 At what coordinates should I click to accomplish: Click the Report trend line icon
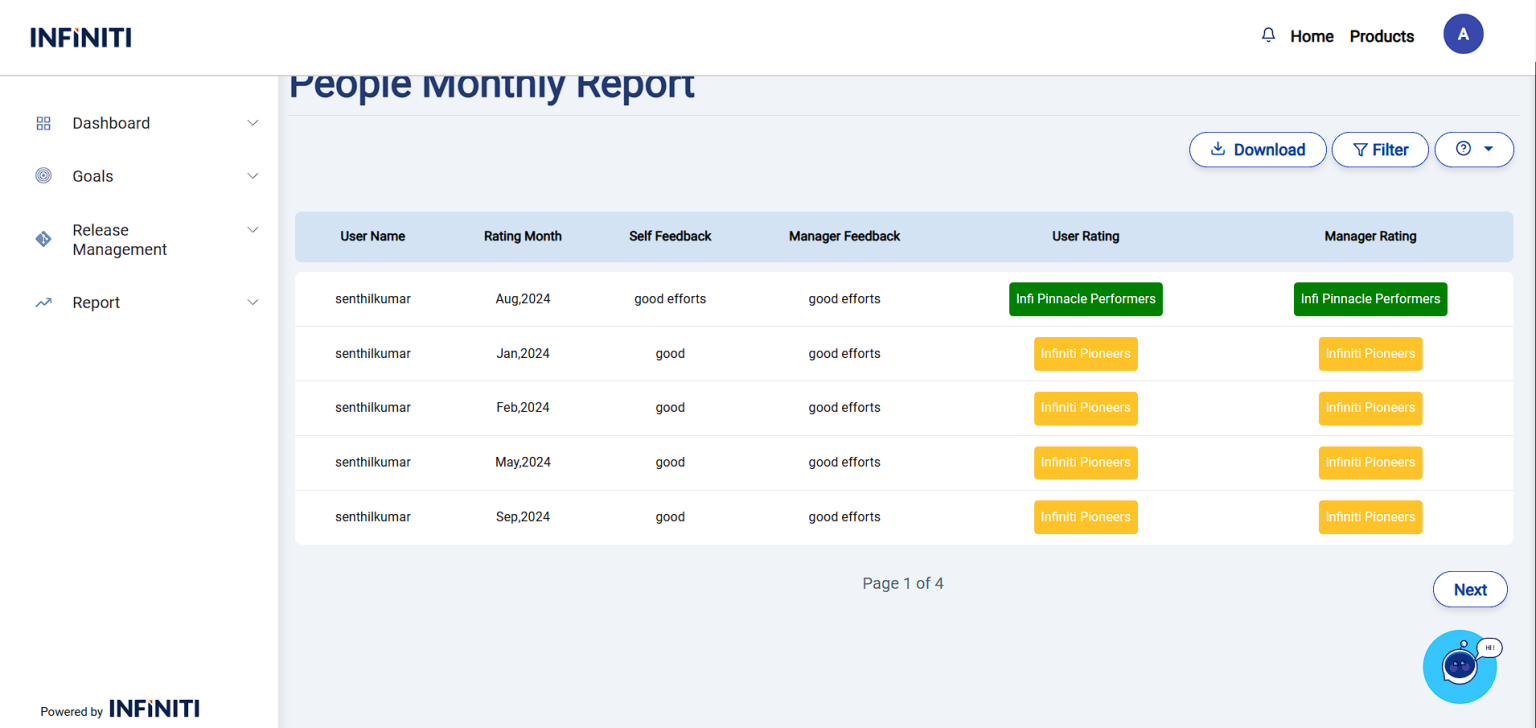point(43,302)
